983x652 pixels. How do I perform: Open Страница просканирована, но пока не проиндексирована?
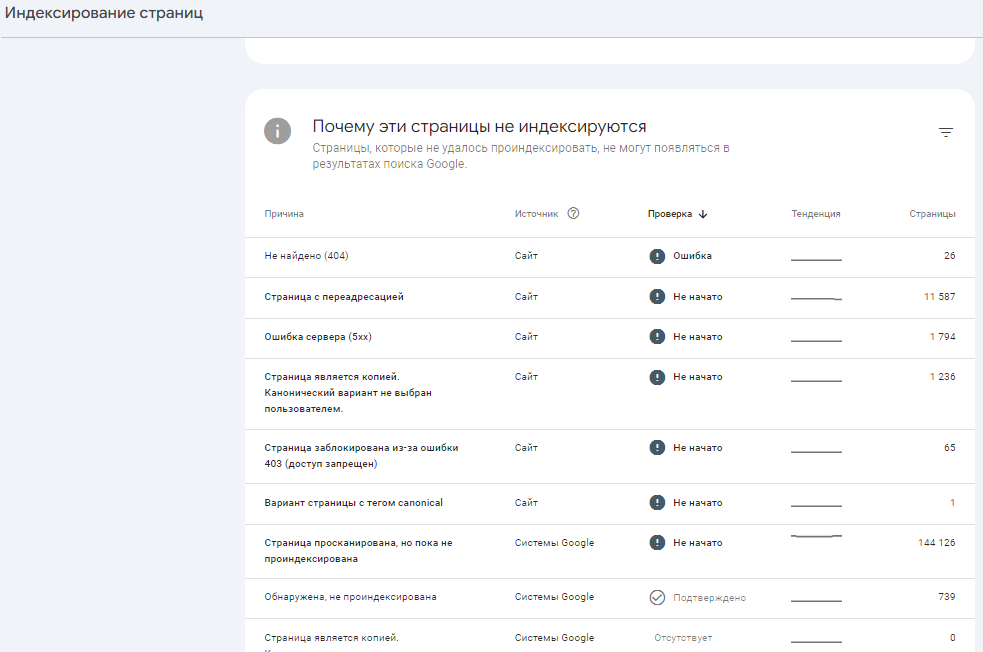(358, 550)
